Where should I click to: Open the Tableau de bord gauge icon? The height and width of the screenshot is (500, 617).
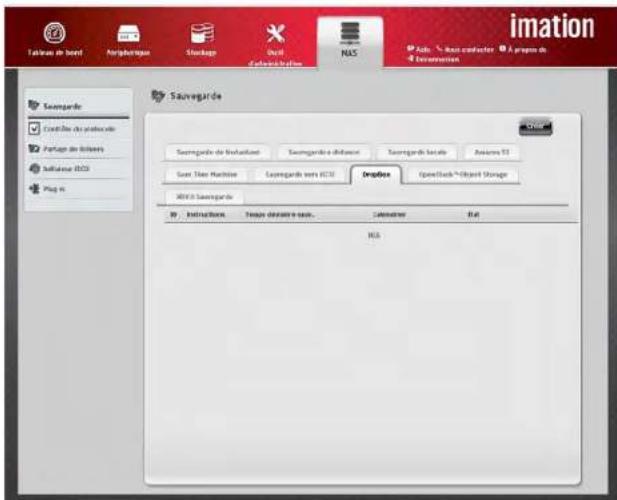tap(54, 33)
